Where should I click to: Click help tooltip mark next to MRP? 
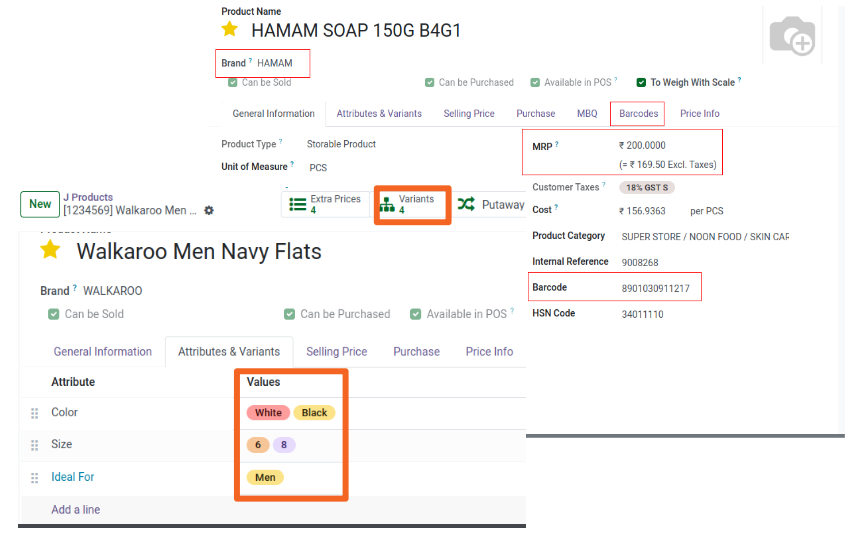pyautogui.click(x=557, y=144)
